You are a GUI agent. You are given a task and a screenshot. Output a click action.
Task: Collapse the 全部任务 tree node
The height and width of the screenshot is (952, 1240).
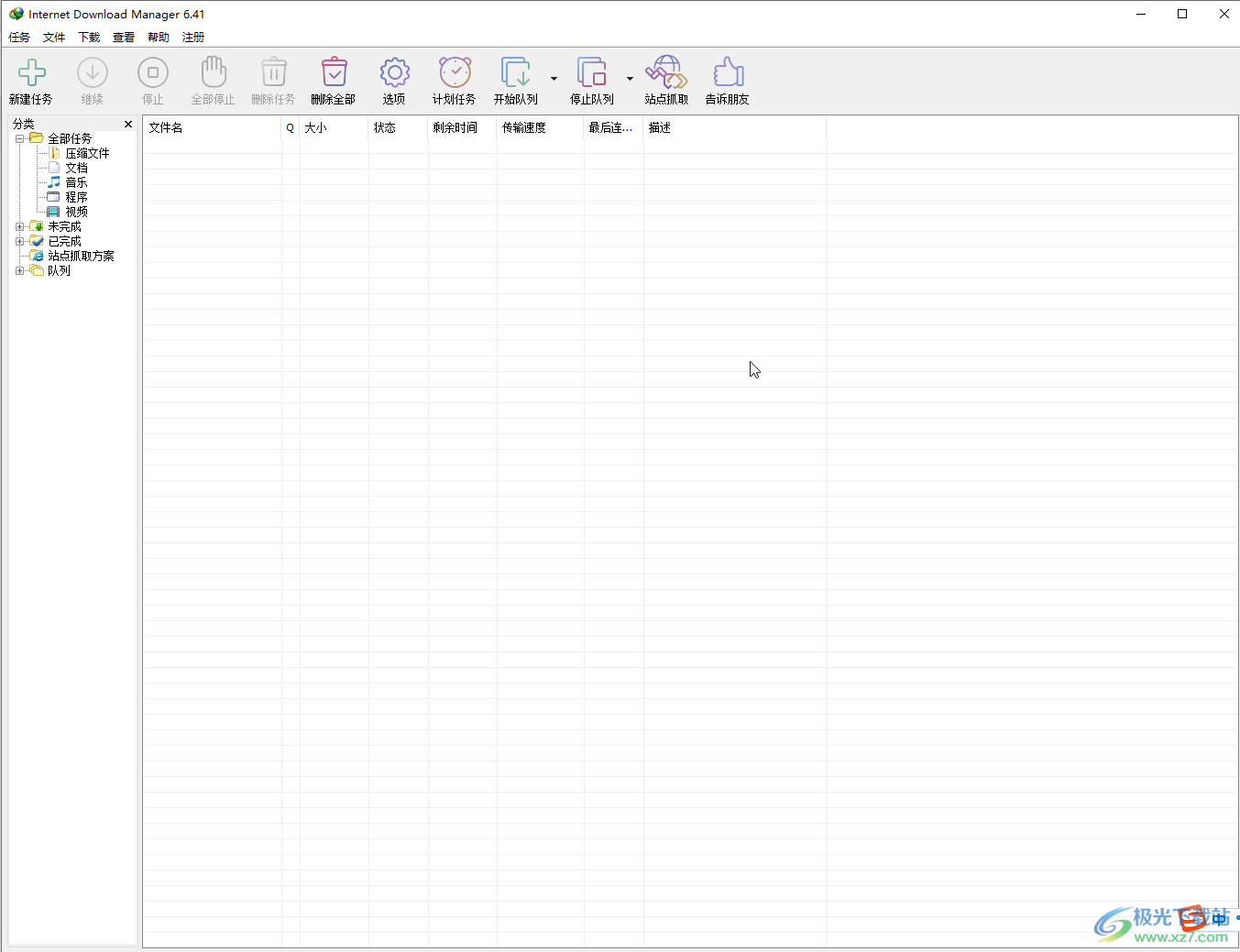point(20,138)
